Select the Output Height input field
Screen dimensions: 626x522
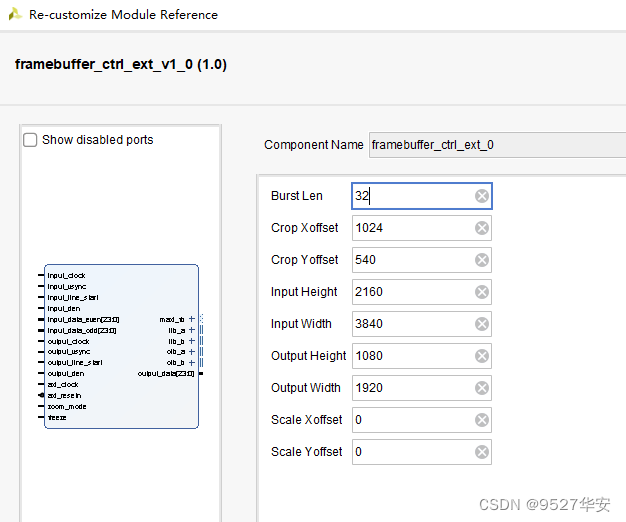tap(412, 356)
